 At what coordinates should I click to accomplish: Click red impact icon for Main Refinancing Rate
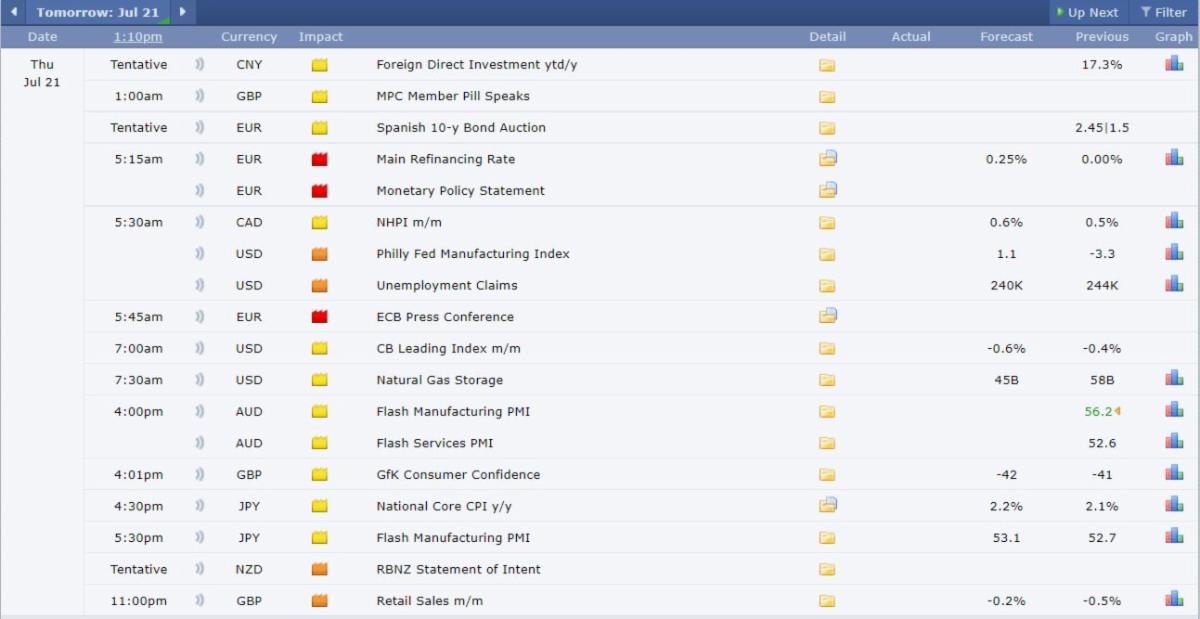(x=320, y=159)
